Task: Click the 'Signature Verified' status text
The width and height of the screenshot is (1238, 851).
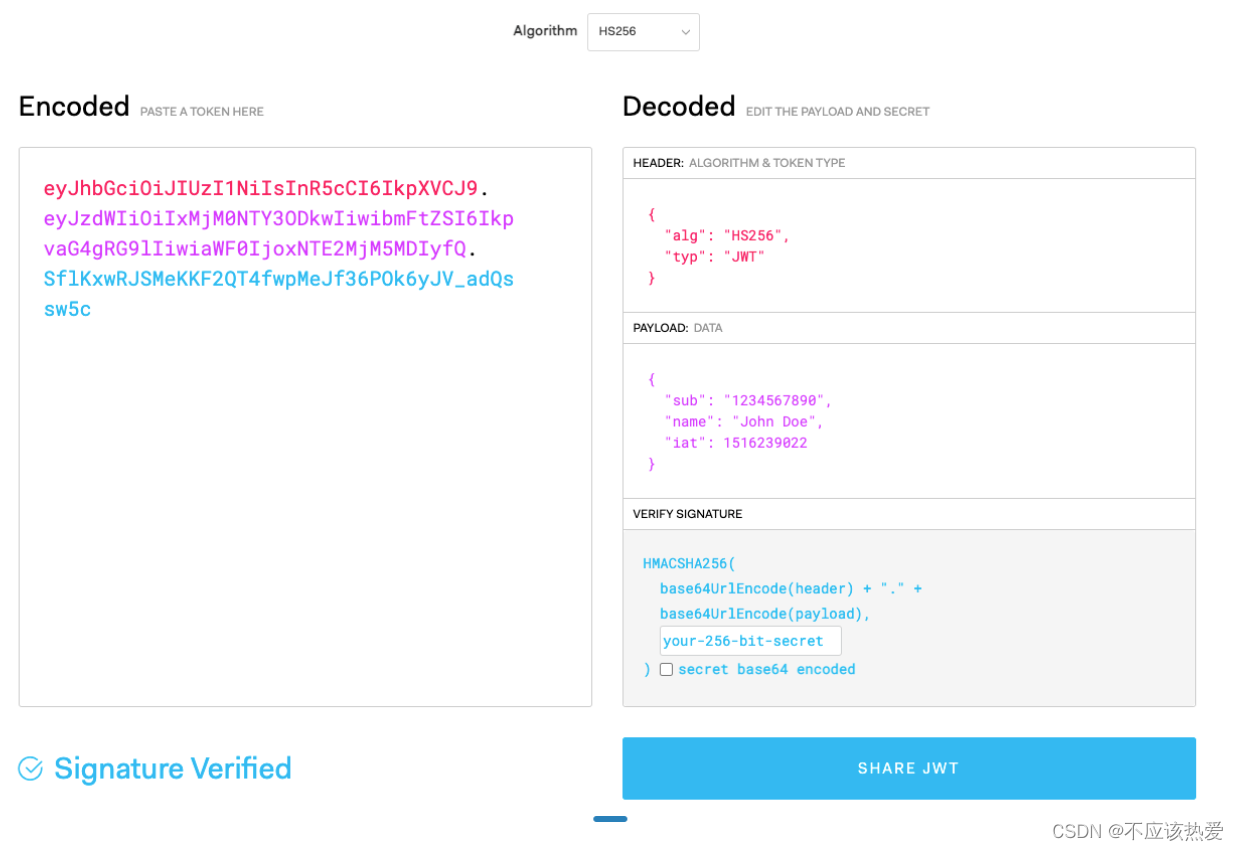Action: (x=173, y=768)
